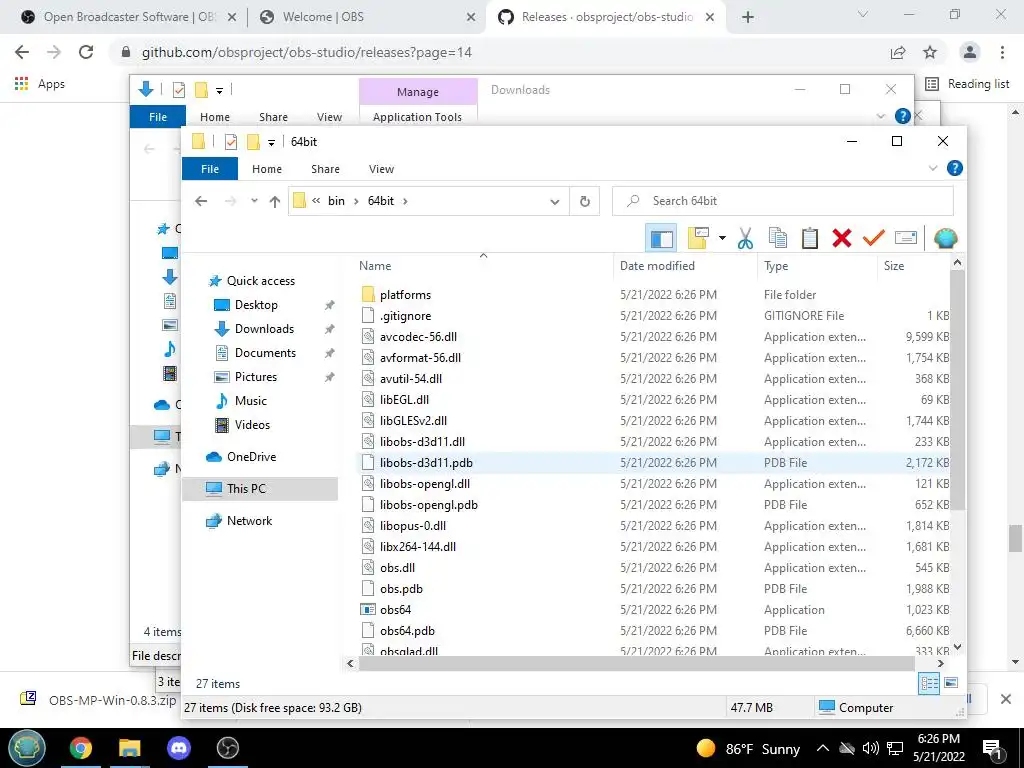1024x768 pixels.
Task: Select the platforms folder
Action: click(405, 295)
